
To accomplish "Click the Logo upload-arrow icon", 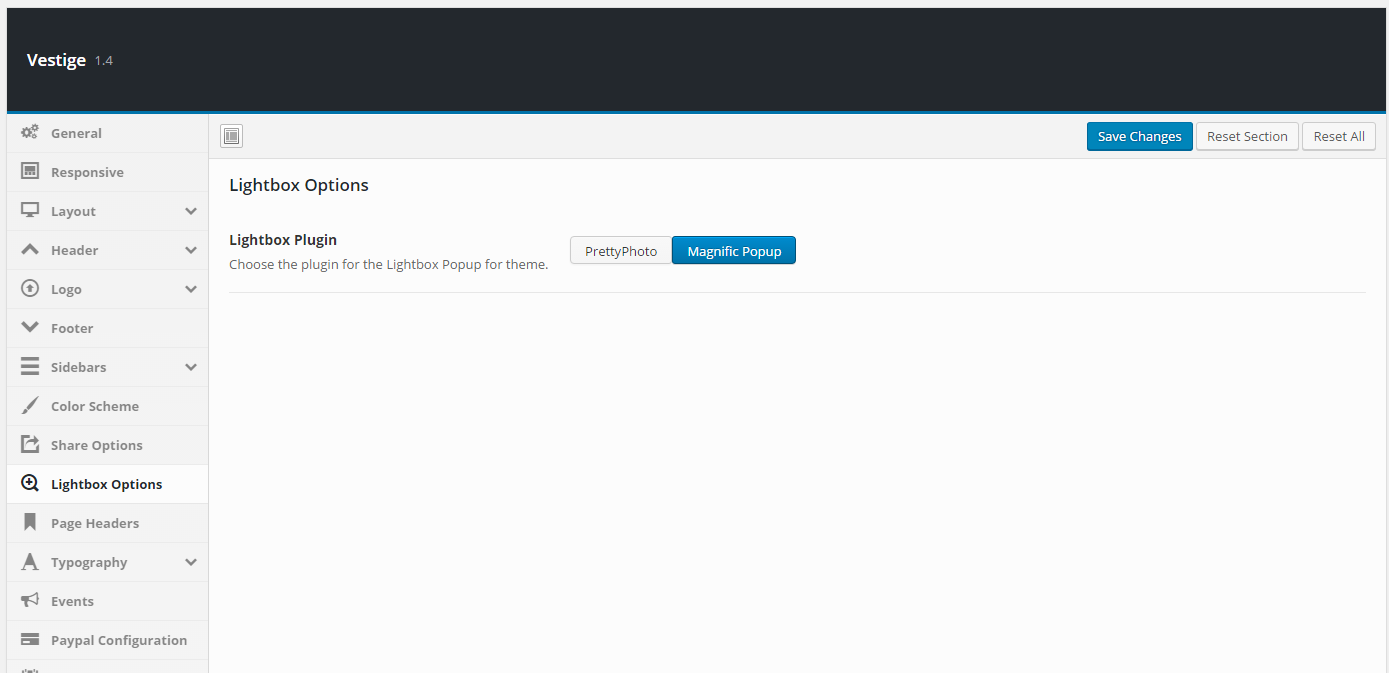I will [x=30, y=288].
